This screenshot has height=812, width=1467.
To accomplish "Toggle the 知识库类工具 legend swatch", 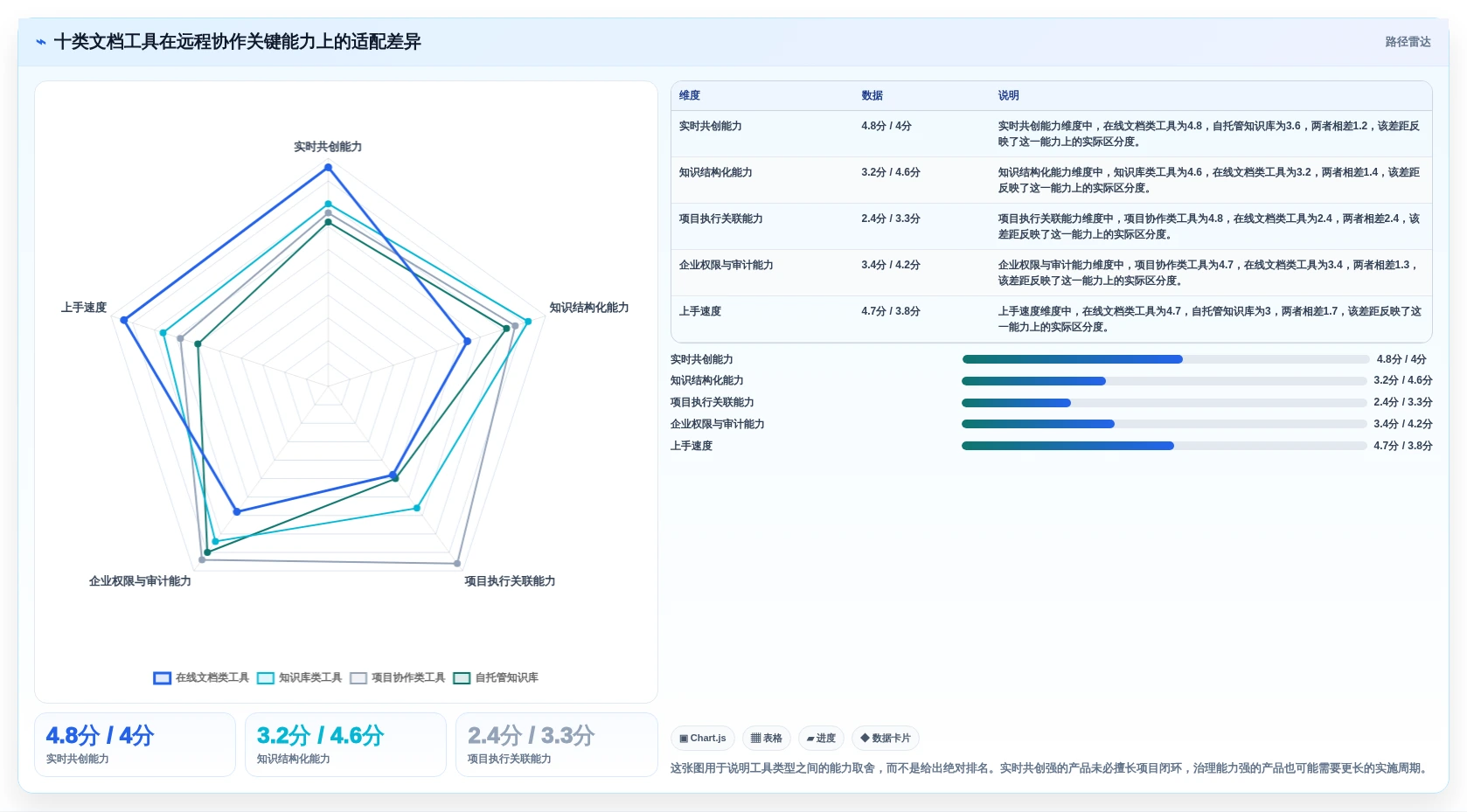I will click(x=266, y=677).
